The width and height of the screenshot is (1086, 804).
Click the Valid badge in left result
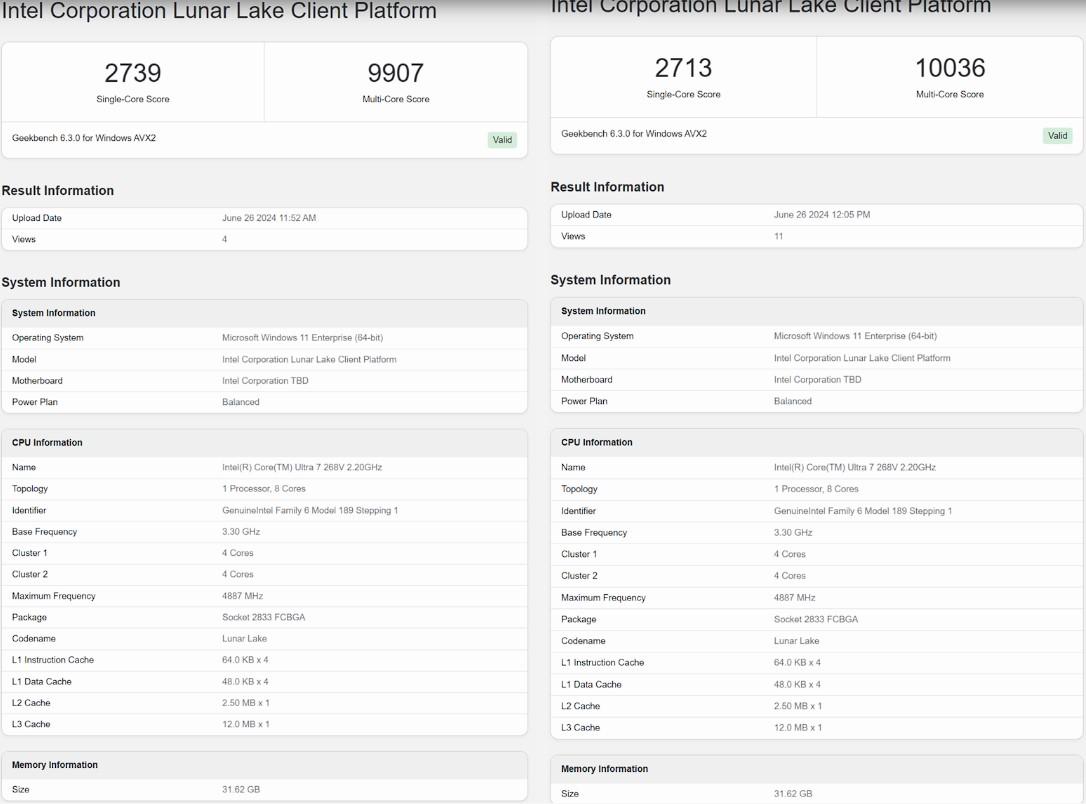(x=503, y=140)
